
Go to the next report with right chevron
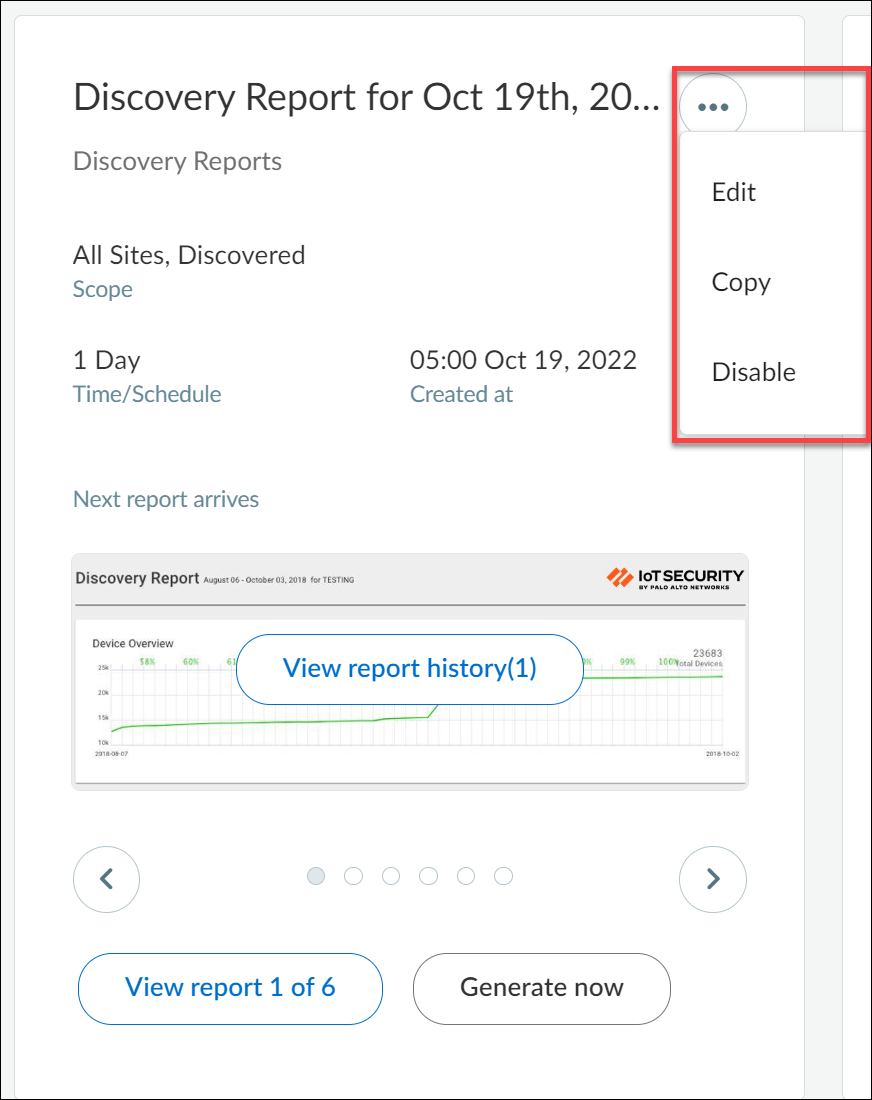[713, 879]
